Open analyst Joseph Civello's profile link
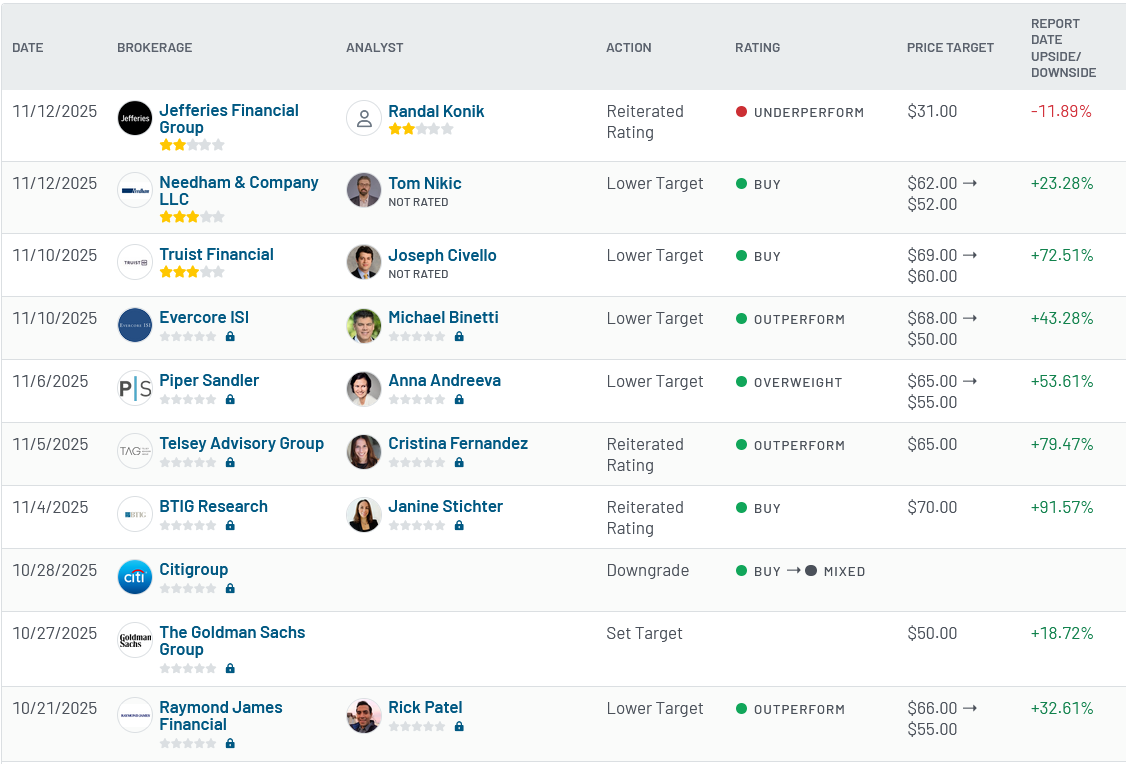This screenshot has width=1126, height=764. [x=442, y=255]
